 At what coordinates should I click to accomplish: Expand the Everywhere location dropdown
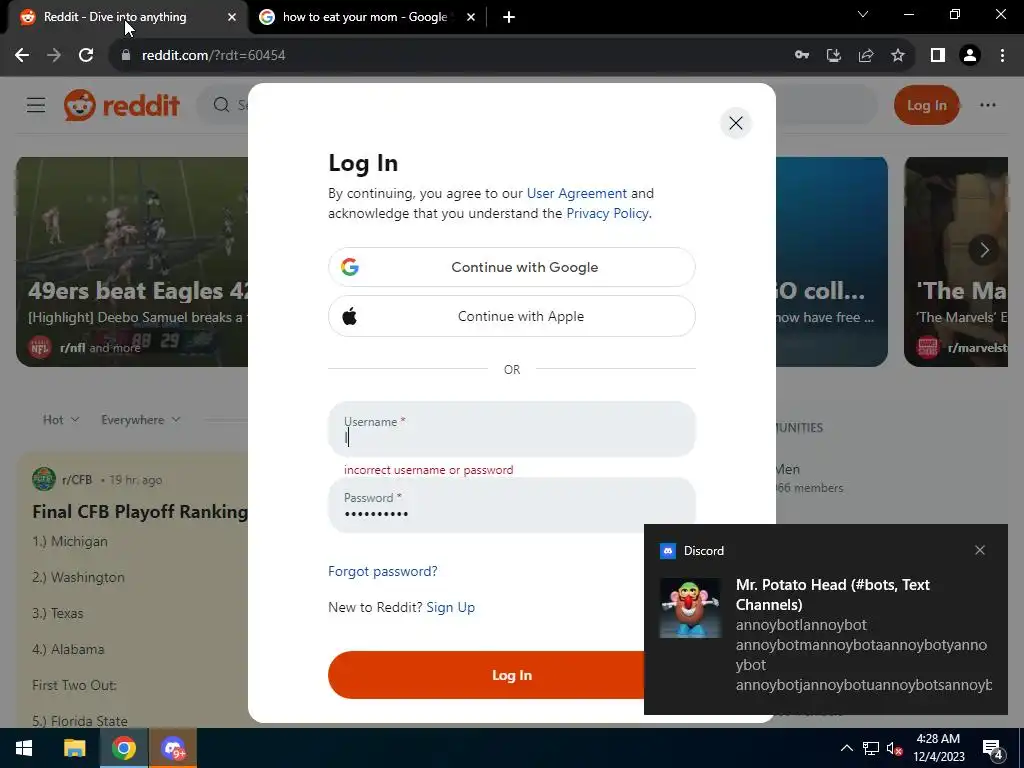click(140, 420)
